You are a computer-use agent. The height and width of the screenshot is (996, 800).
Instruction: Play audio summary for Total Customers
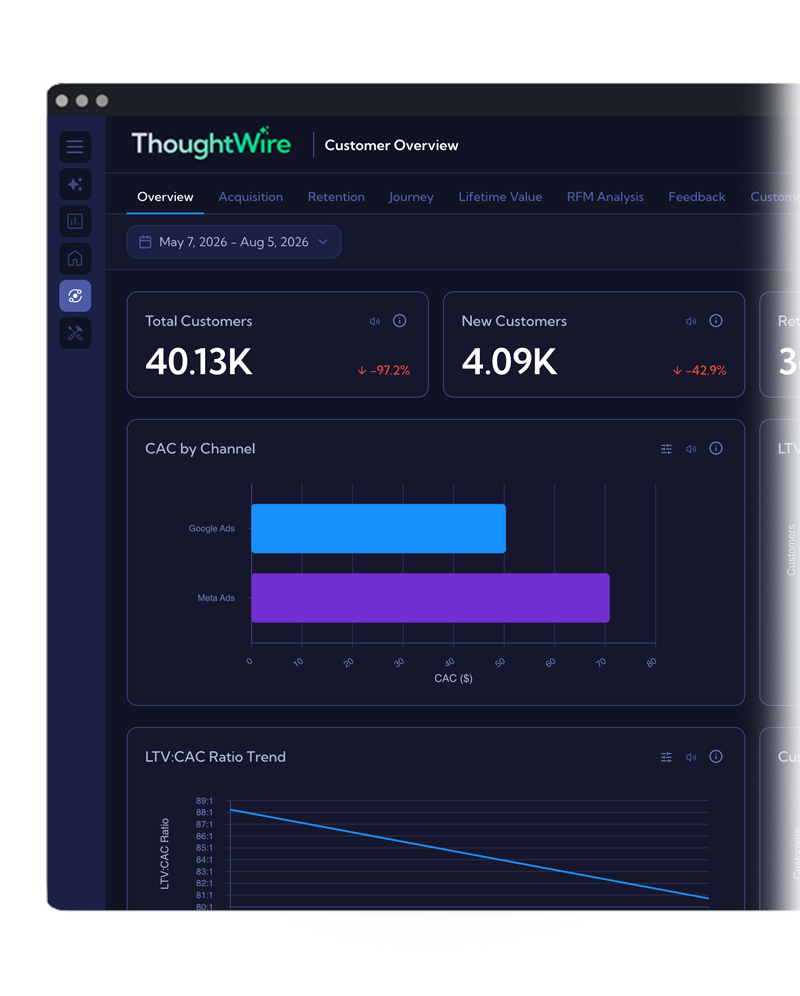point(375,321)
